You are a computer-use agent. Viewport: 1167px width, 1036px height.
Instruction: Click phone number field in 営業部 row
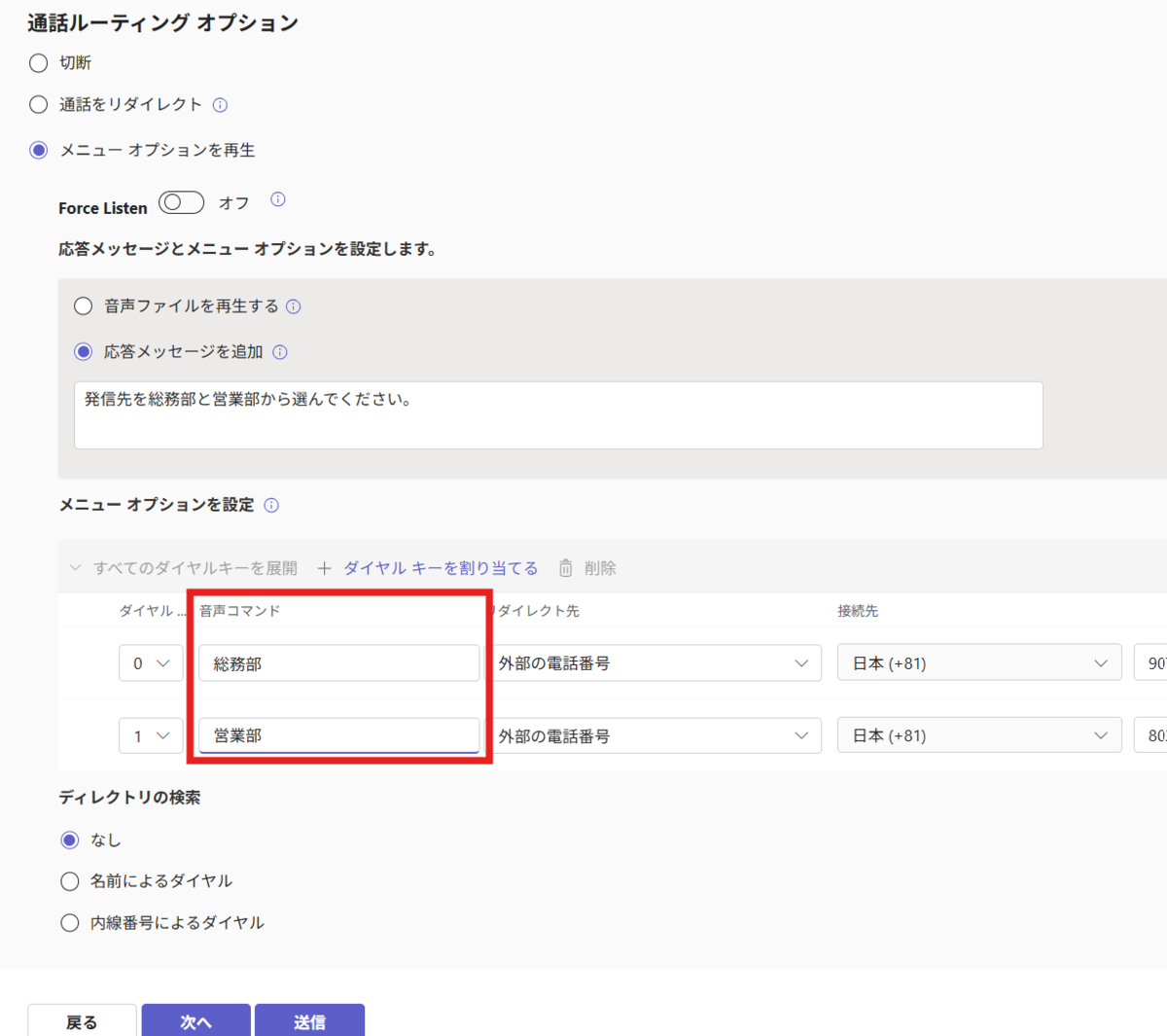click(x=1150, y=736)
